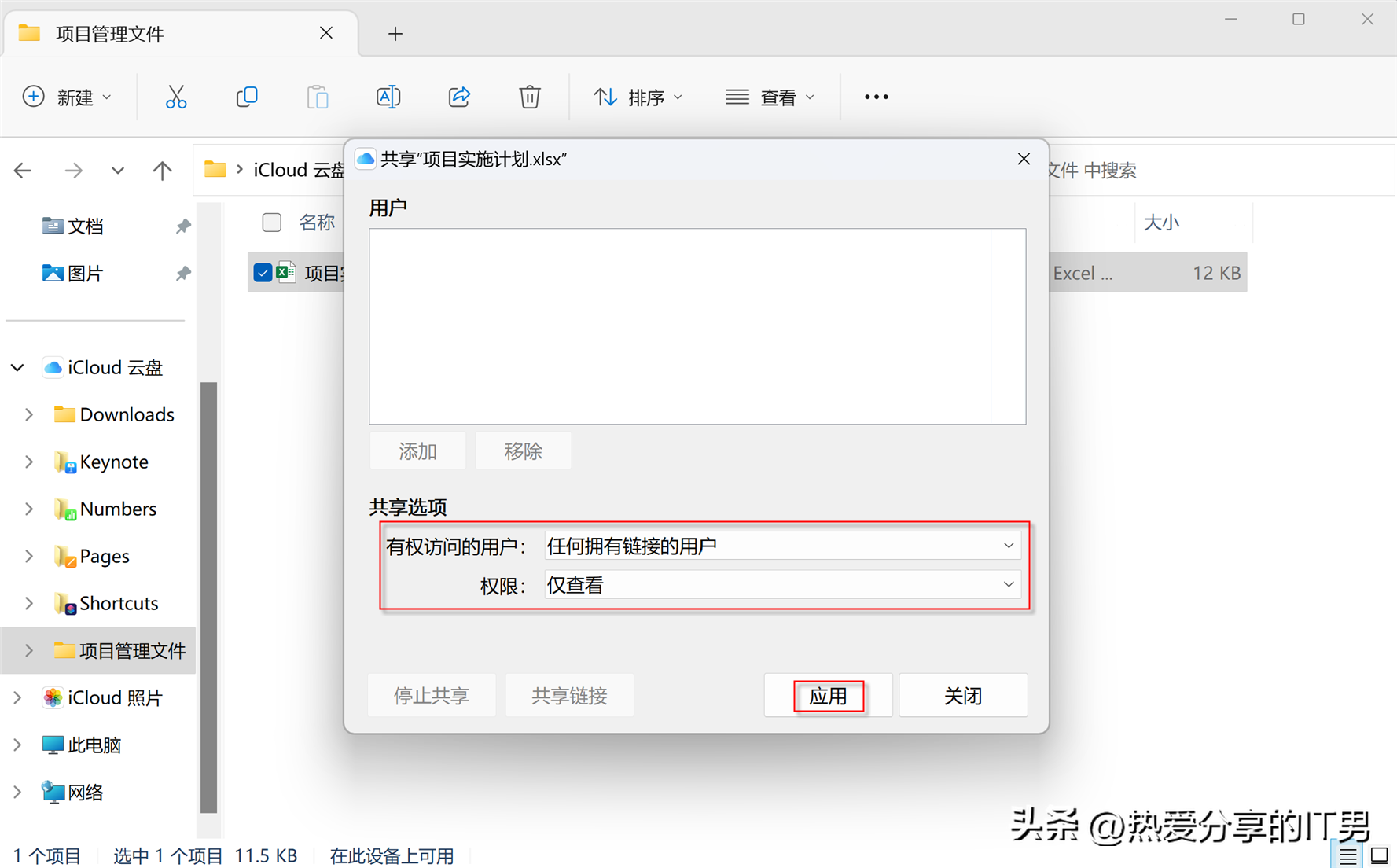Viewport: 1397px width, 868px height.
Task: Click the 共享链接 button
Action: point(569,696)
